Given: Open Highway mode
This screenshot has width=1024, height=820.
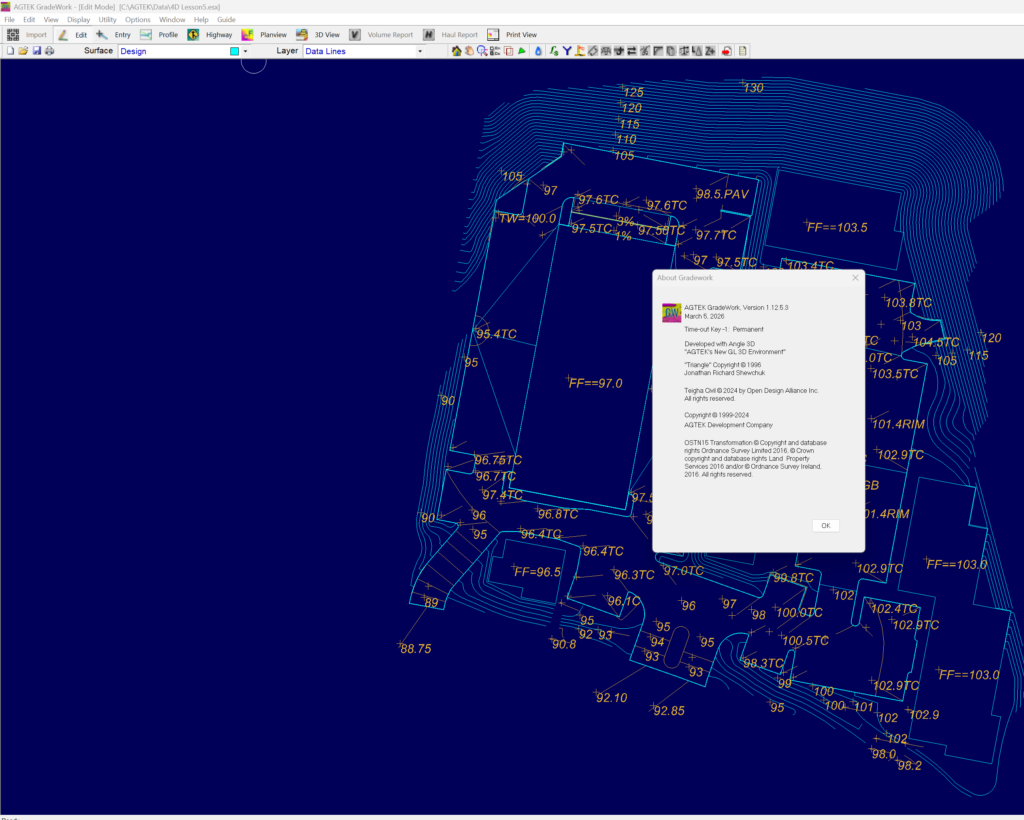Looking at the screenshot, I should [210, 35].
